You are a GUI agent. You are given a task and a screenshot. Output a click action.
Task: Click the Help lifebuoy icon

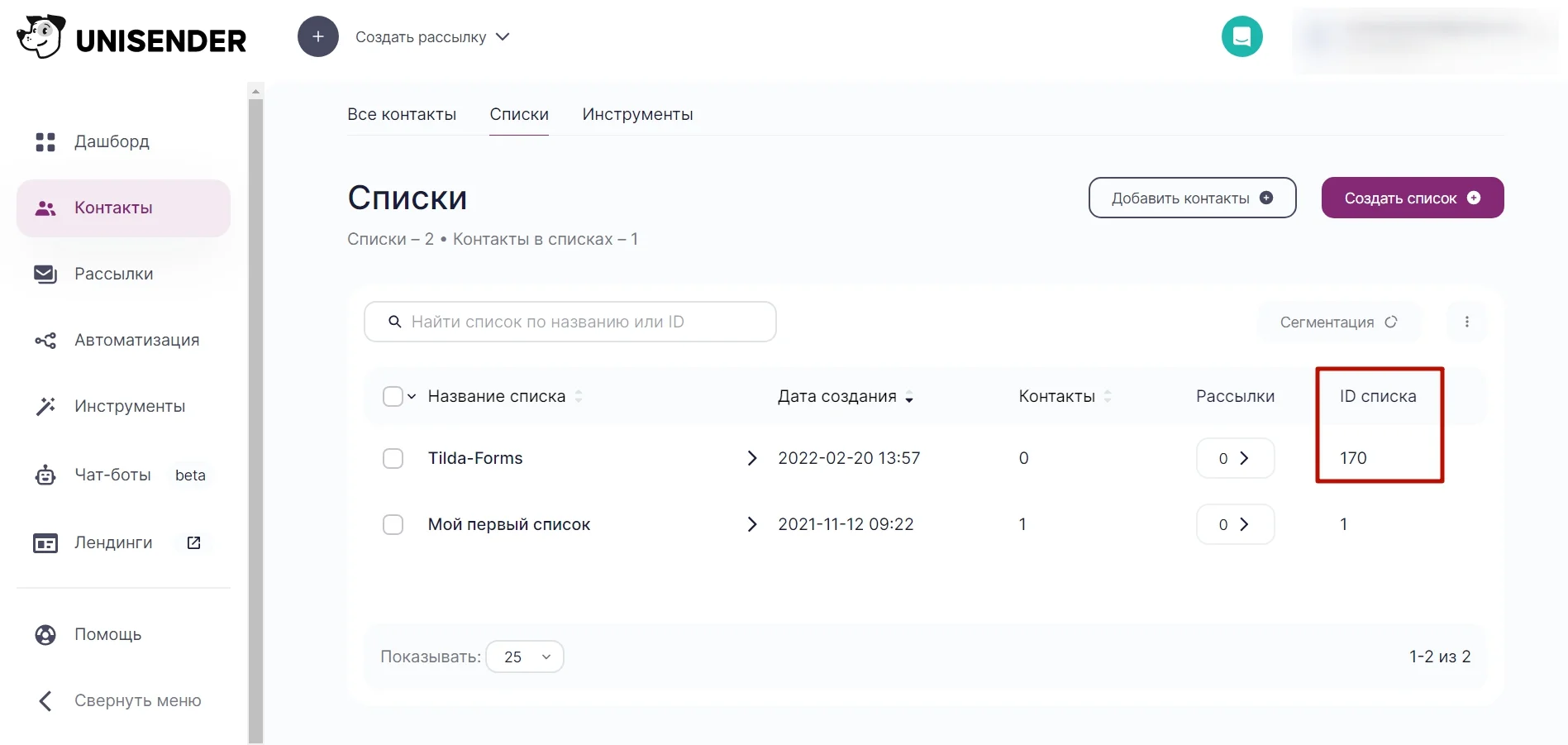tap(45, 634)
